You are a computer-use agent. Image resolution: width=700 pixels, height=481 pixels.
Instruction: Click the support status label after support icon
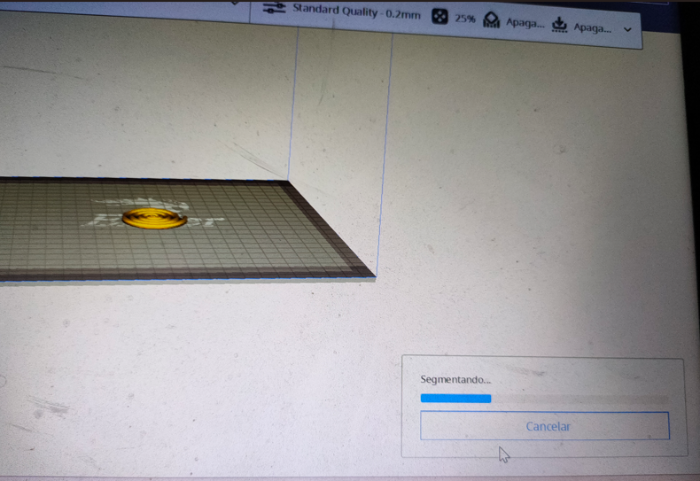coord(525,23)
